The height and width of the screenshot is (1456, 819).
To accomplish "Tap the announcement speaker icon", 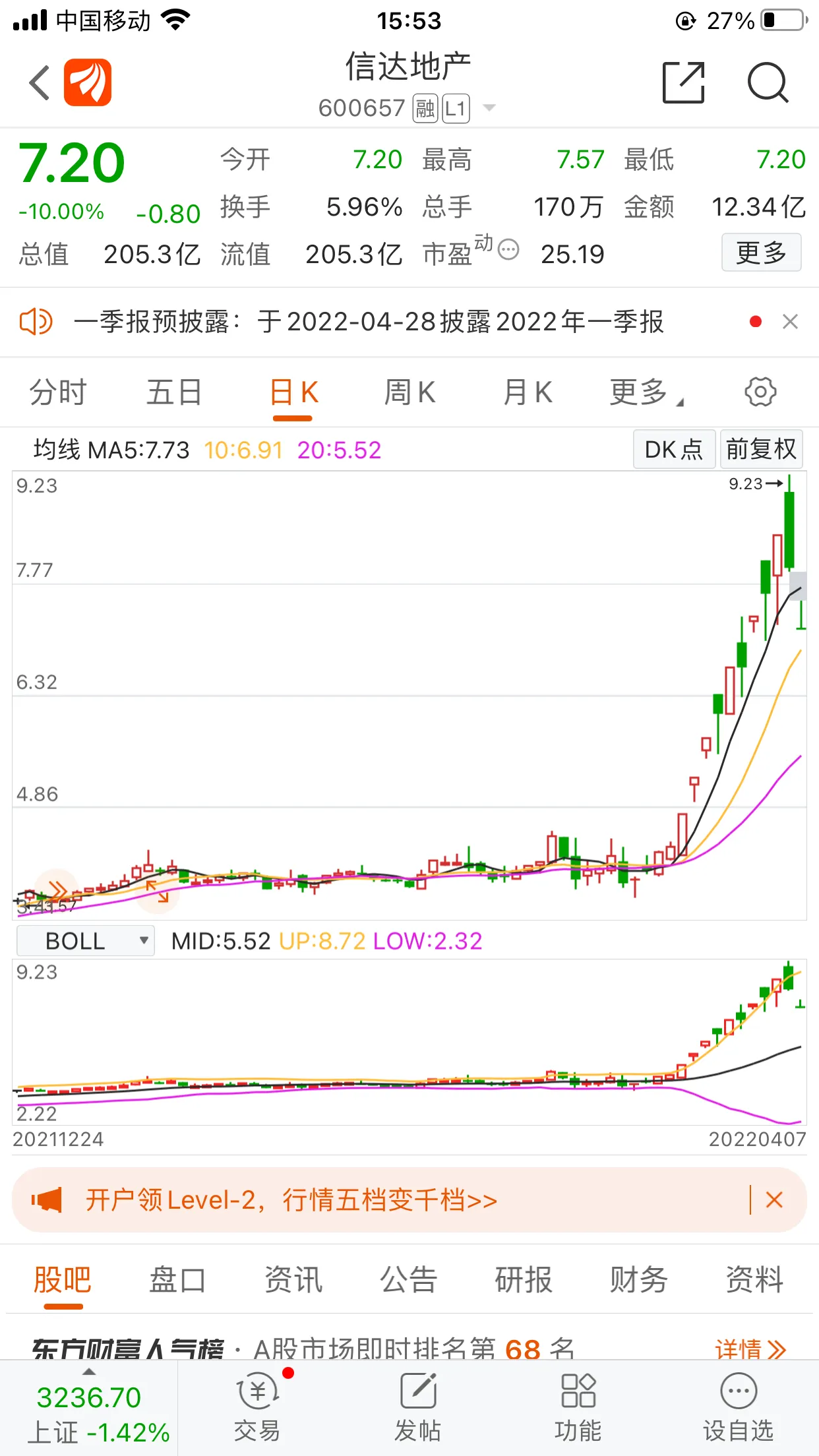I will click(36, 322).
